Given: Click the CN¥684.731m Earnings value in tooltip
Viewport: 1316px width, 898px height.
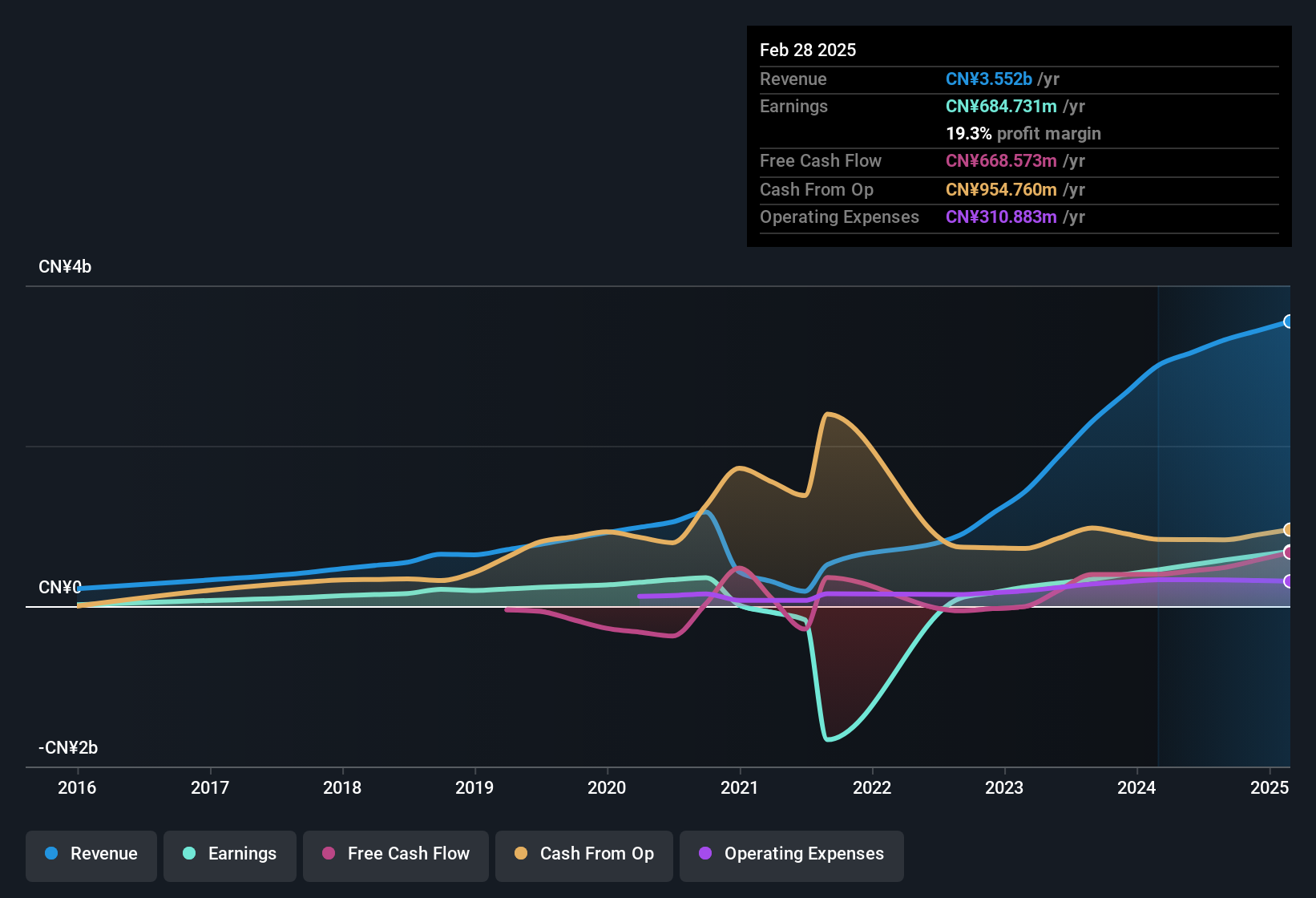Looking at the screenshot, I should 1001,106.
